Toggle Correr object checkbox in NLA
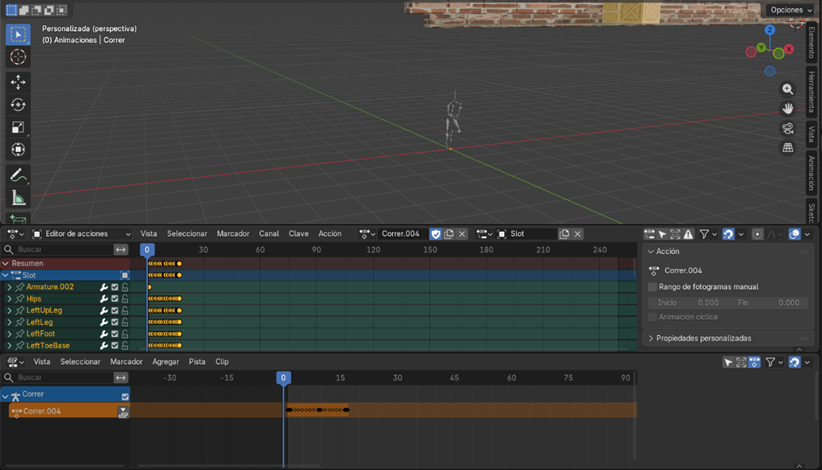This screenshot has width=822, height=470. pos(125,397)
